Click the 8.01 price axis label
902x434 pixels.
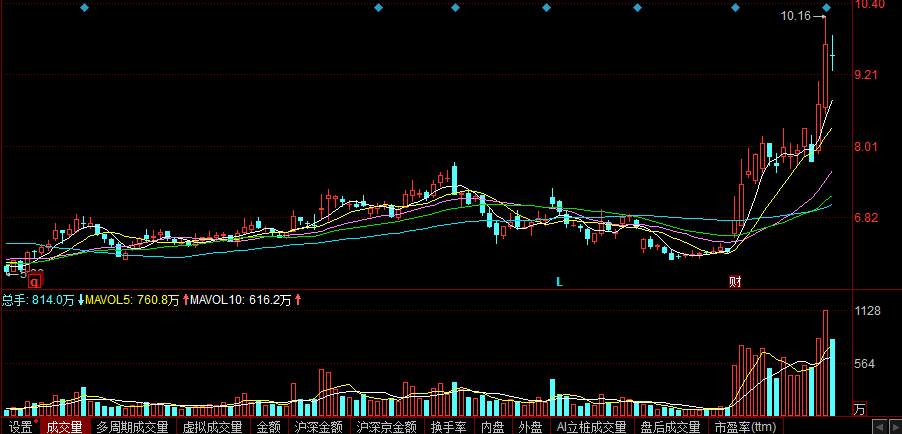click(866, 146)
